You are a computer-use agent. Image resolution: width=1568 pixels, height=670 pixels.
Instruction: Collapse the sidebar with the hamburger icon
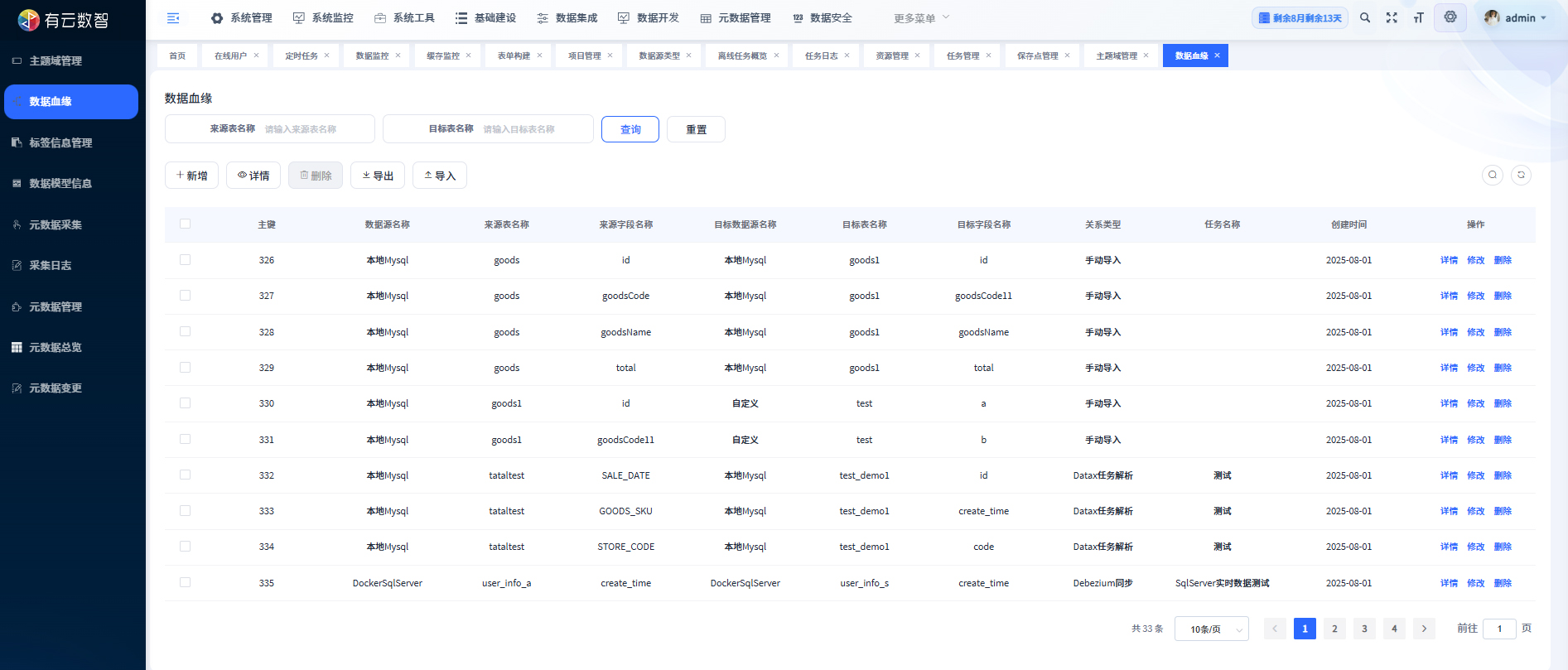coord(173,18)
